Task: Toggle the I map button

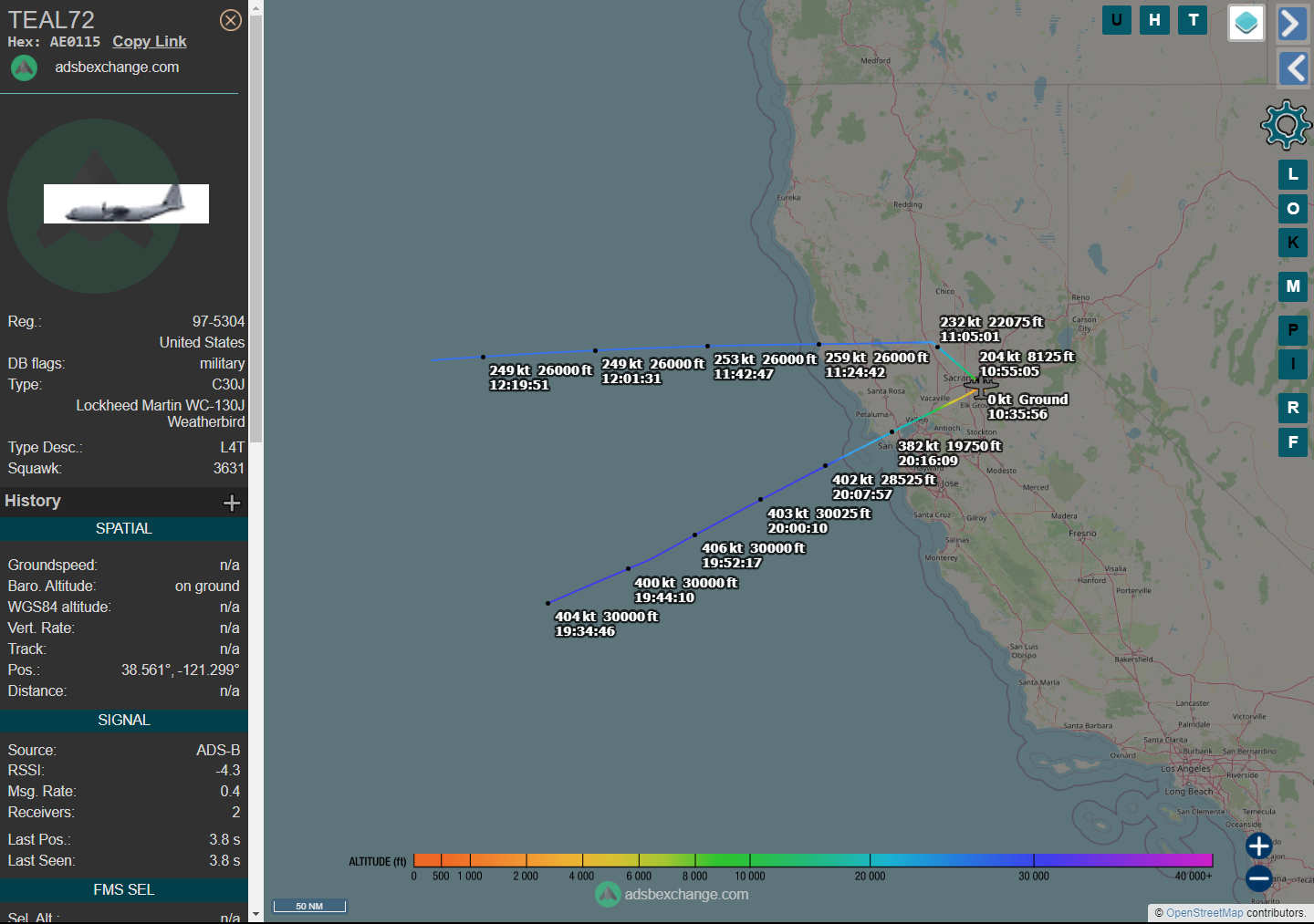Action: (x=1293, y=364)
